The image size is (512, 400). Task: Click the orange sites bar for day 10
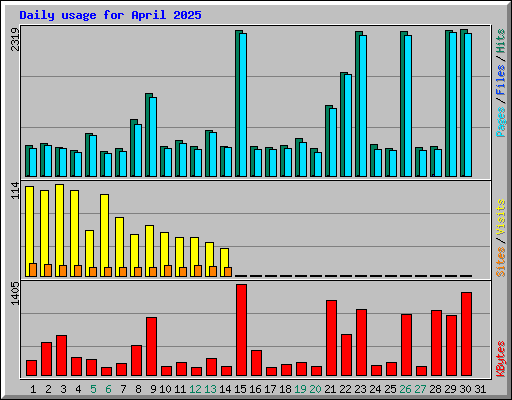pos(168,271)
